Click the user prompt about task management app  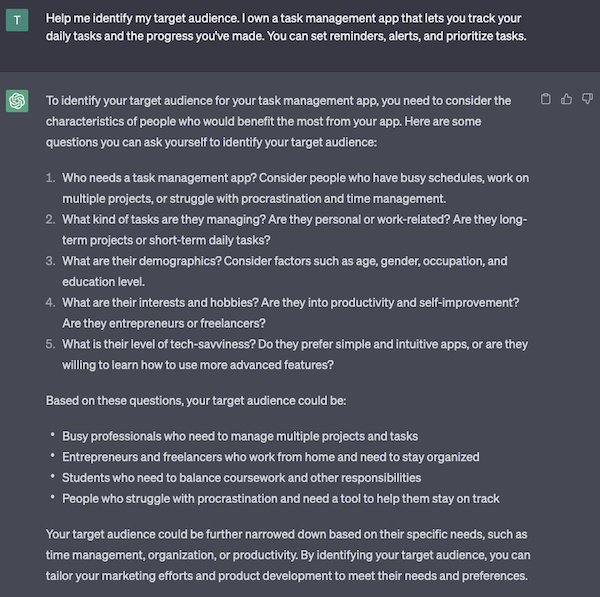coord(286,27)
